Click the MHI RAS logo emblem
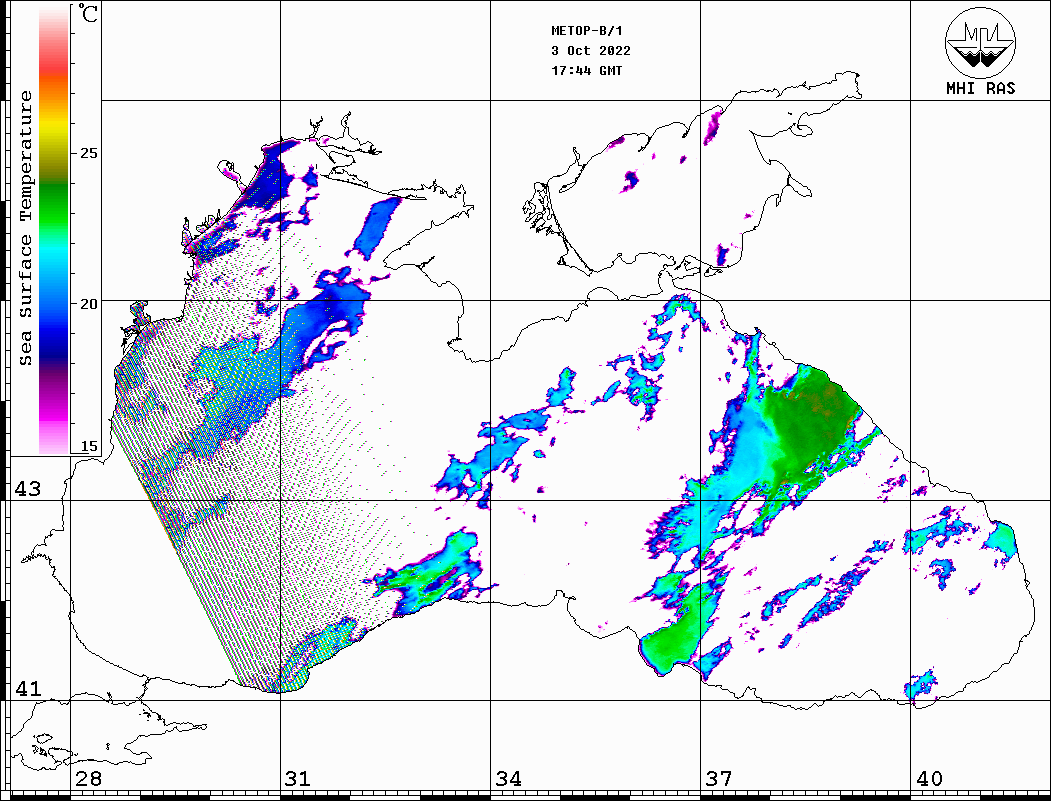1051x801 pixels. tap(980, 42)
